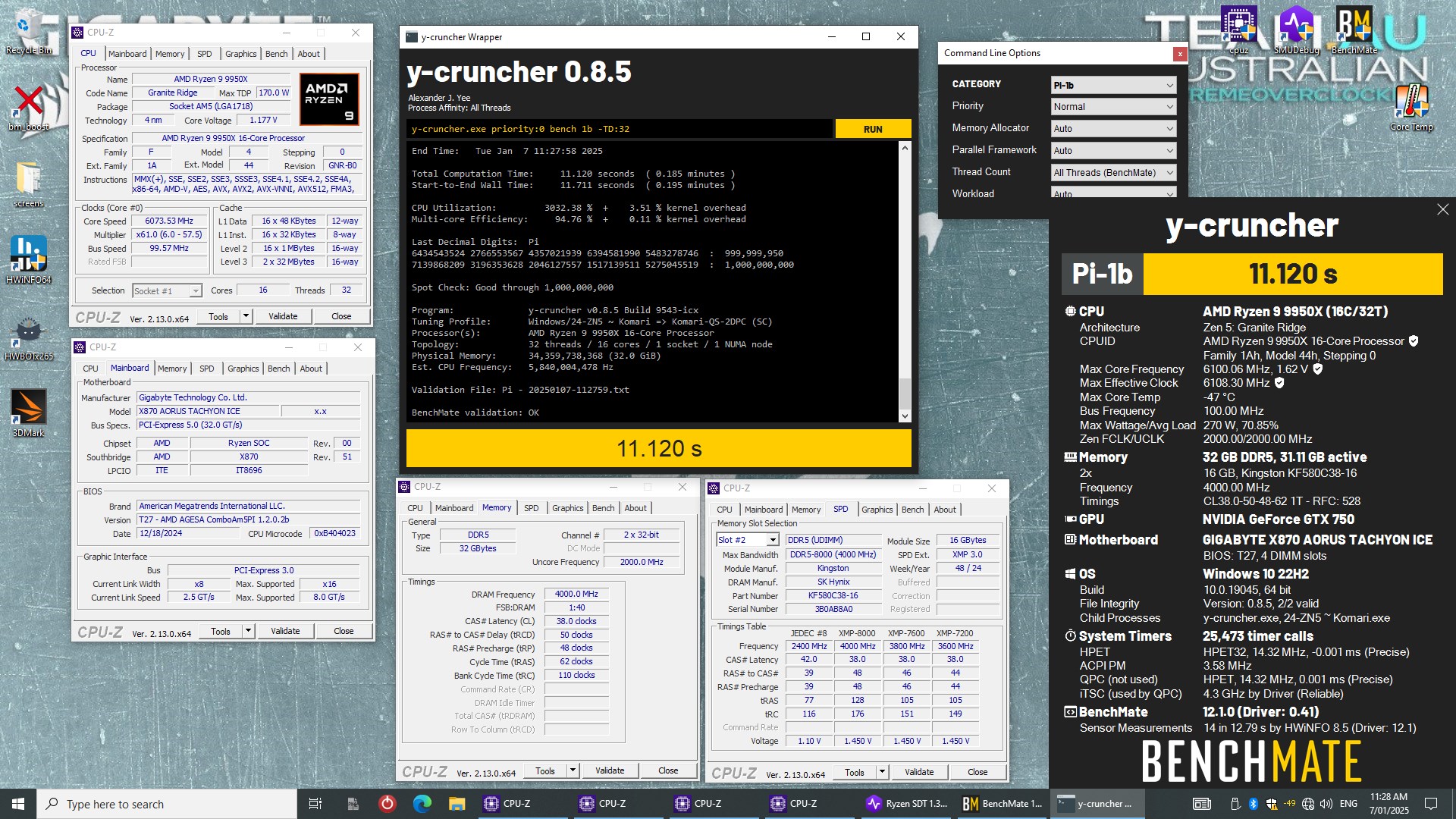Open SPD tab in Mainboard CPU-Z window
The height and width of the screenshot is (819, 1456).
[x=207, y=369]
